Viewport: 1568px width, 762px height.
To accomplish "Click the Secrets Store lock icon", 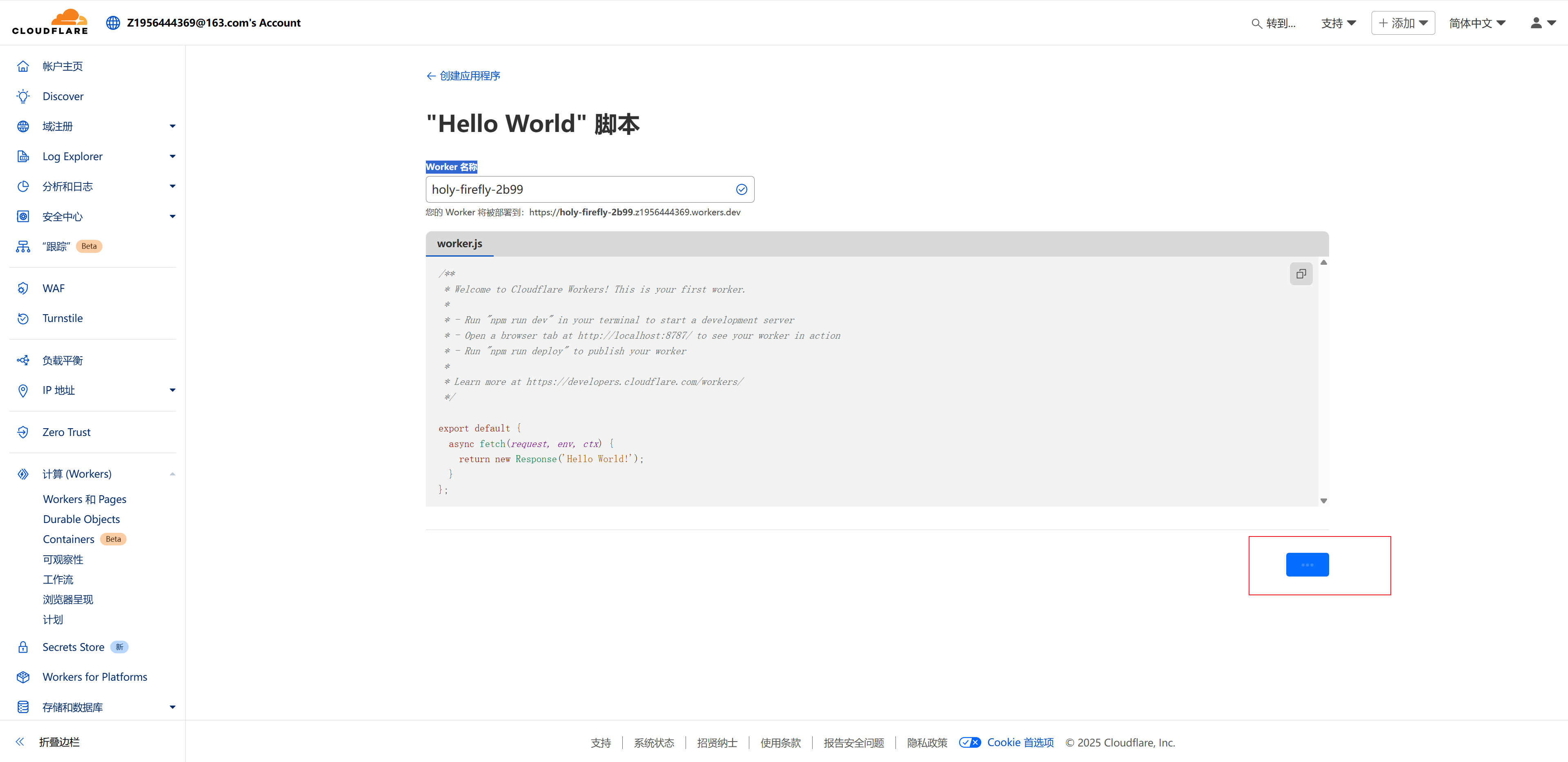I will [x=23, y=647].
